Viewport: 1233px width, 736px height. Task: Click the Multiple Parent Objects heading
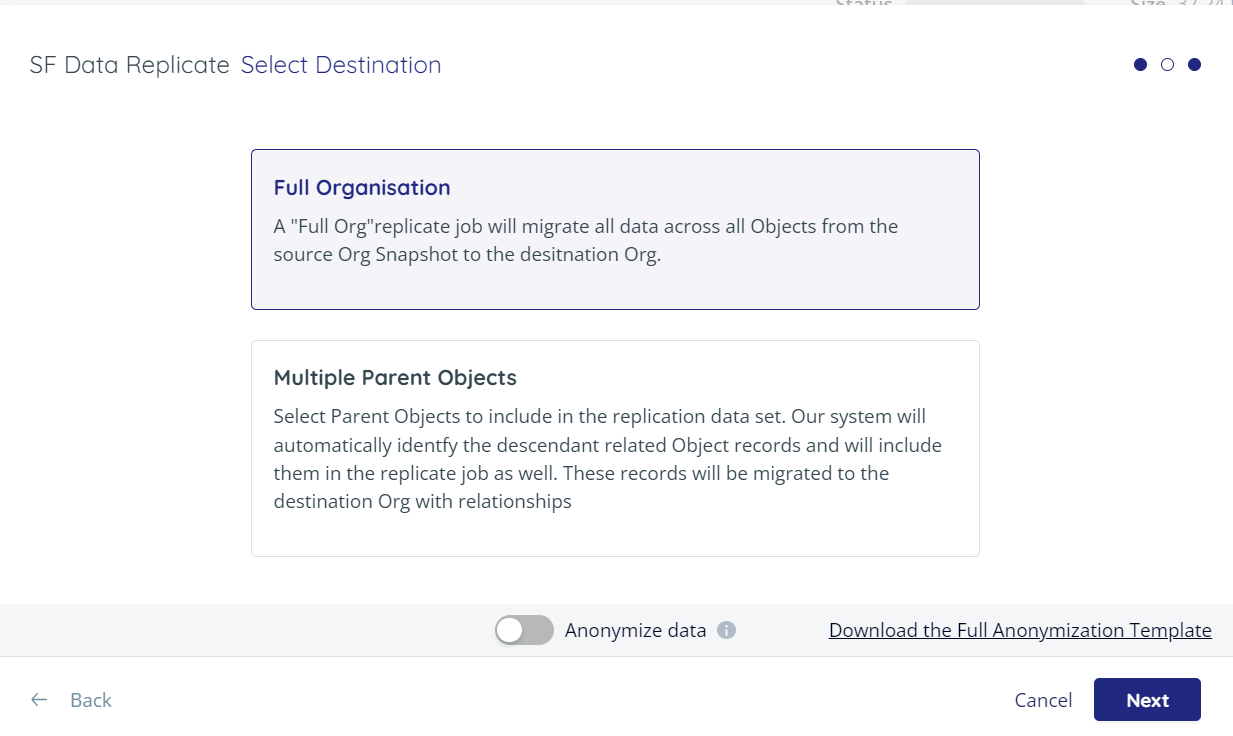pyautogui.click(x=395, y=377)
